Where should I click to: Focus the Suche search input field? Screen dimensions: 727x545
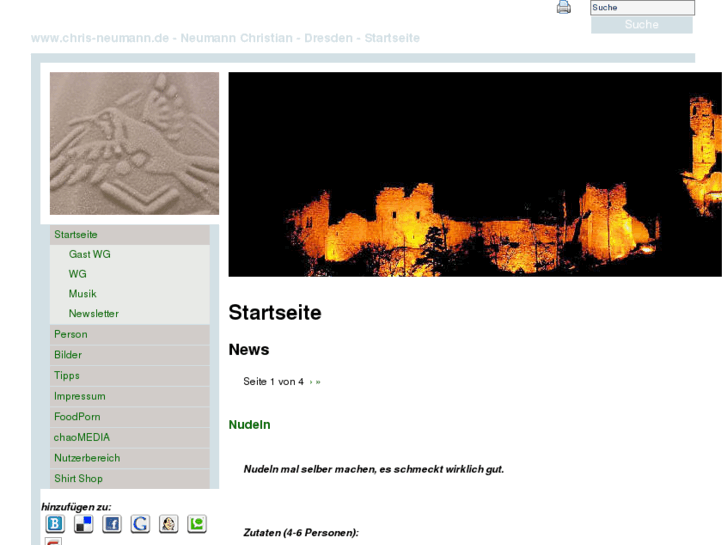pyautogui.click(x=642, y=7)
